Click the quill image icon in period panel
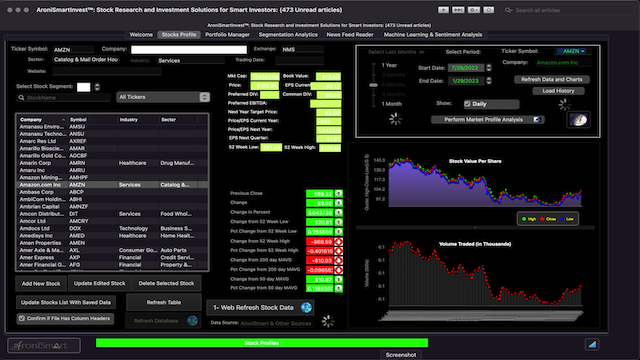The width and height of the screenshot is (640, 360). 578,120
